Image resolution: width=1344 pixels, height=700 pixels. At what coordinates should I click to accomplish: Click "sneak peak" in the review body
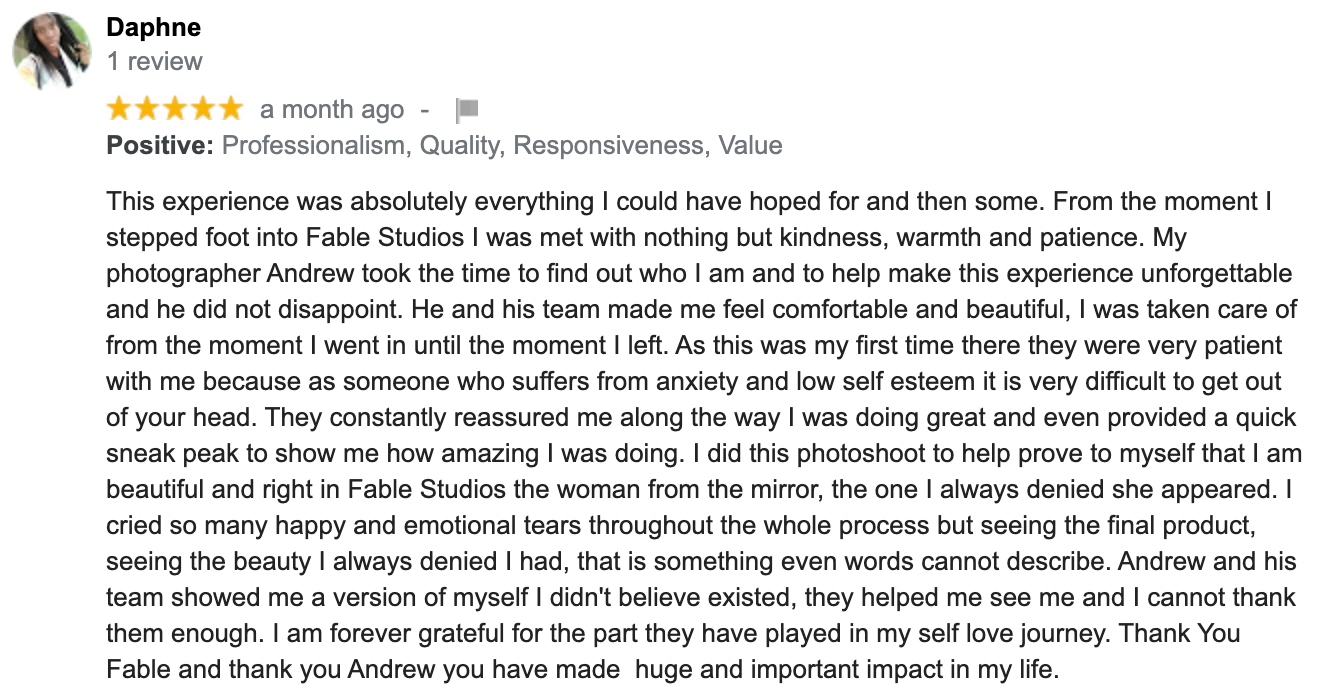click(x=173, y=453)
